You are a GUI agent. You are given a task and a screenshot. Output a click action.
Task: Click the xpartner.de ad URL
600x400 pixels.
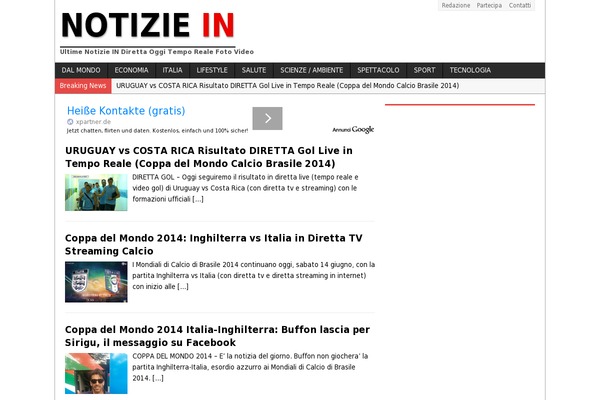click(93, 122)
